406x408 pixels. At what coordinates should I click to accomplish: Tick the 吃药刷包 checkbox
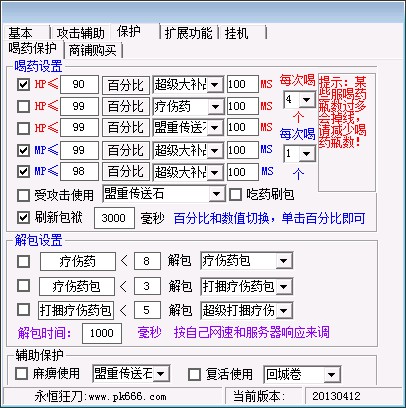235,195
